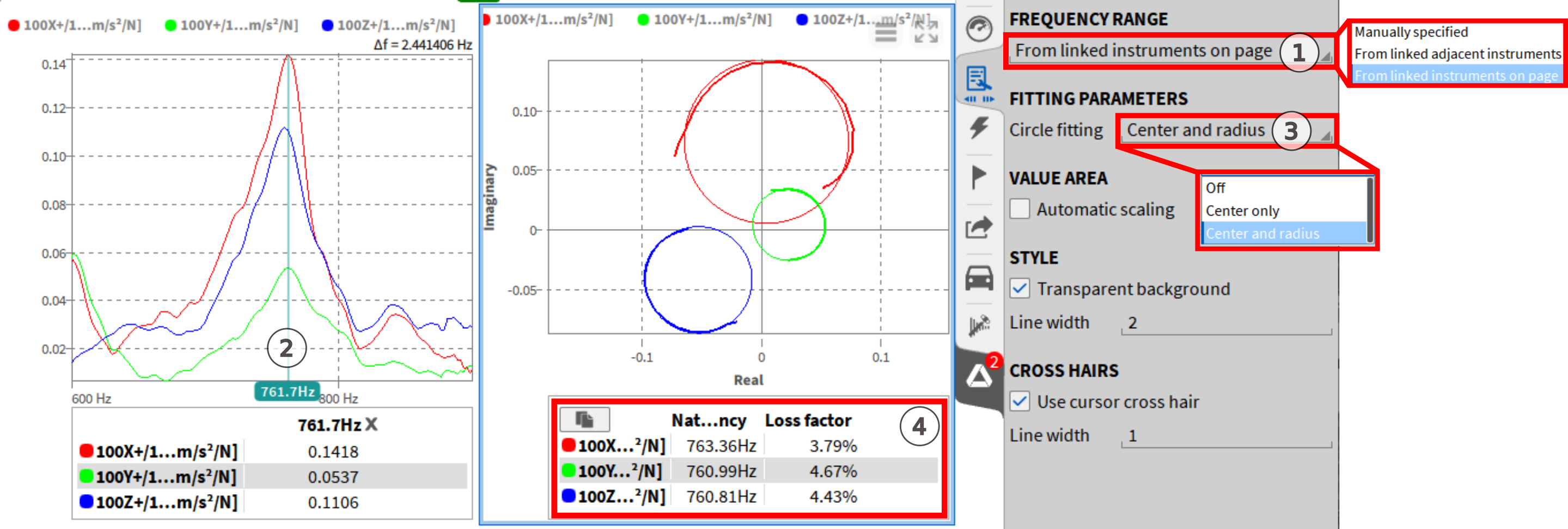The height and width of the screenshot is (529, 1568).
Task: Click green 100Y legend entry in Nyquist plot
Action: tap(704, 20)
